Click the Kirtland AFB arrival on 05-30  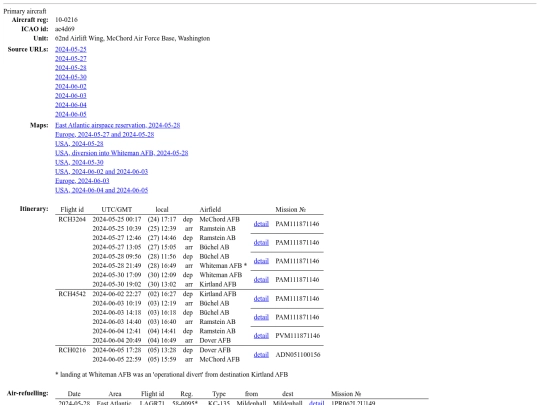pos(218,284)
